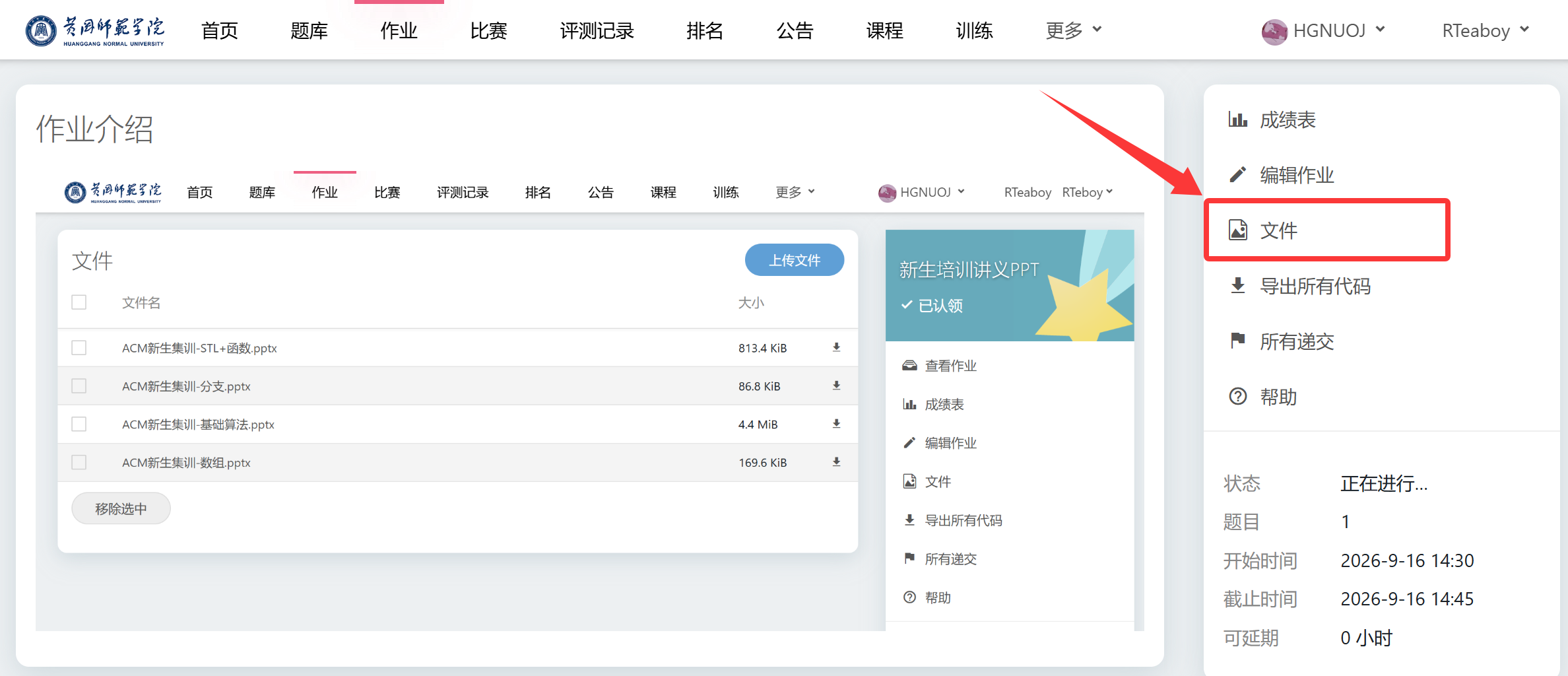The width and height of the screenshot is (1568, 676).
Task: Click the 查看作业 tray icon in embedded screenshot
Action: (909, 366)
